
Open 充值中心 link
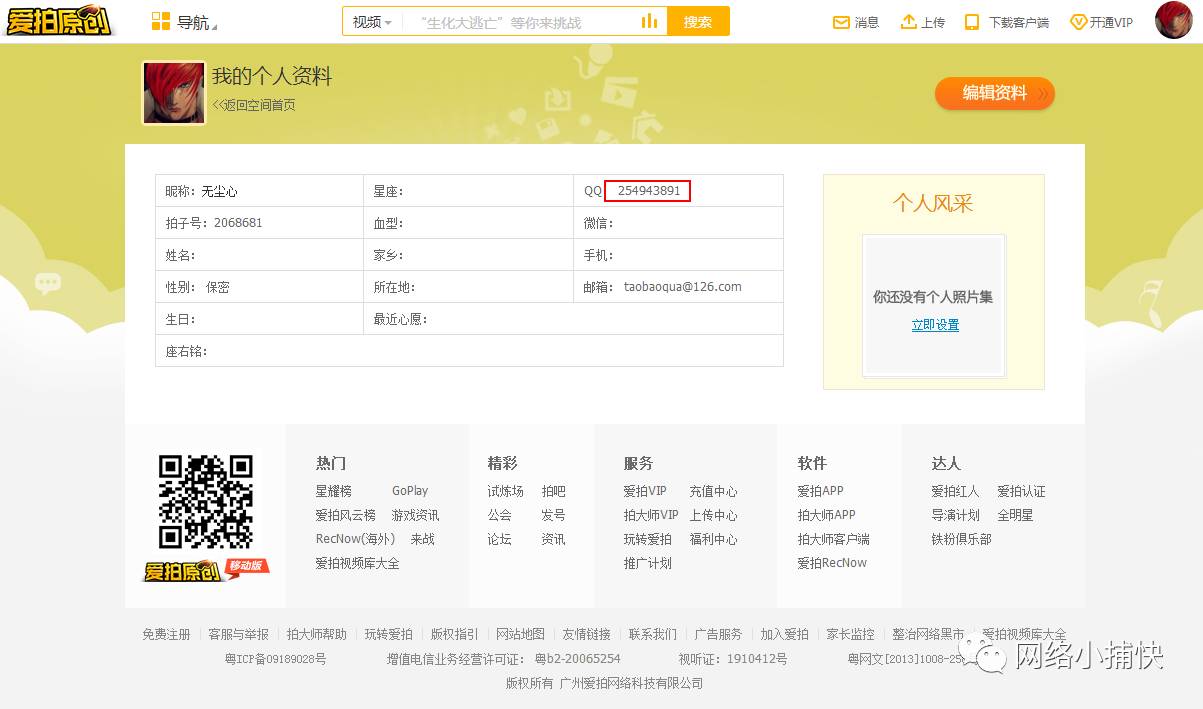tap(713, 491)
